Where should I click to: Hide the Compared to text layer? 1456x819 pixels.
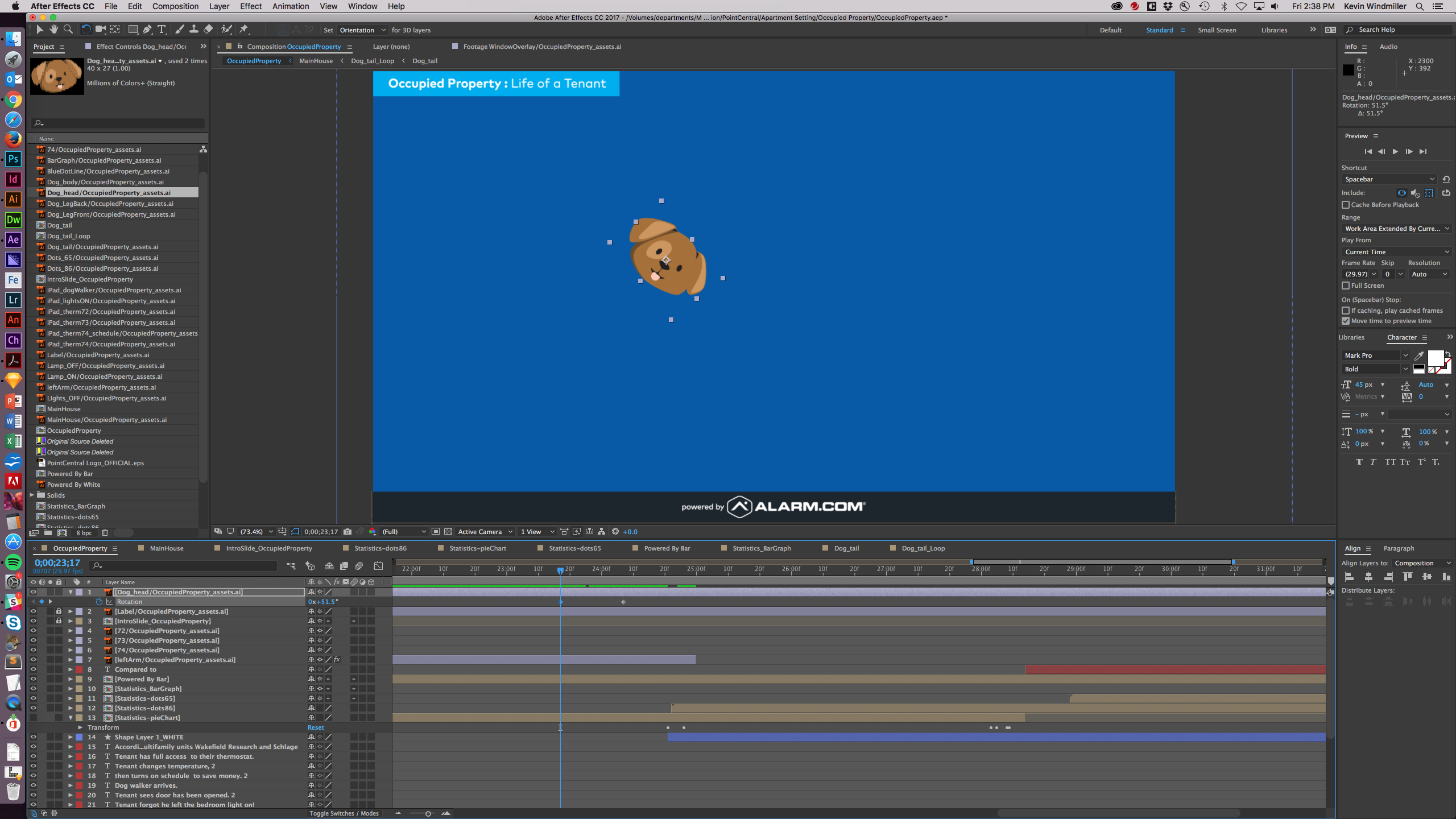[x=33, y=669]
